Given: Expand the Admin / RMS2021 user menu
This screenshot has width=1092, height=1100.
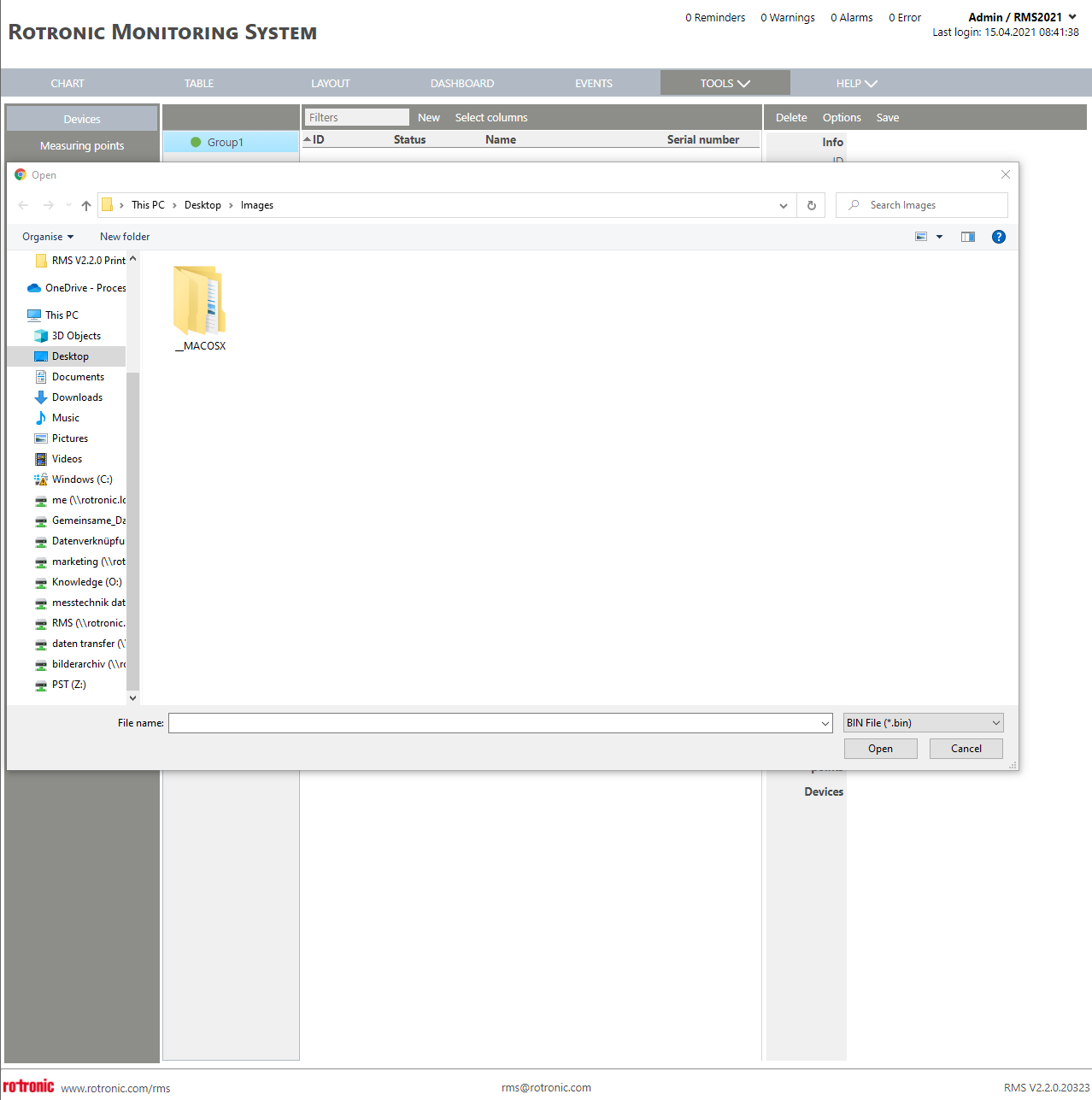Looking at the screenshot, I should click(1022, 17).
